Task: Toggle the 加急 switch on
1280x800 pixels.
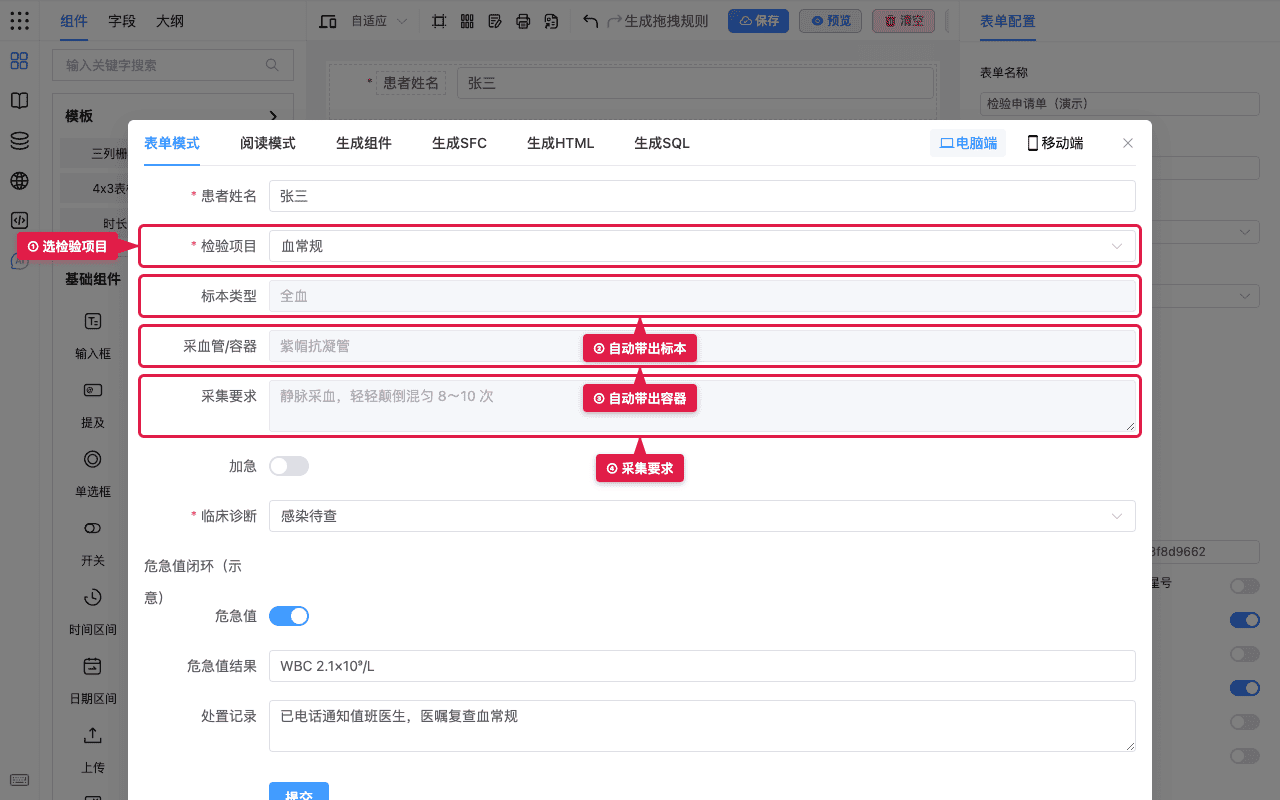Action: click(x=289, y=466)
